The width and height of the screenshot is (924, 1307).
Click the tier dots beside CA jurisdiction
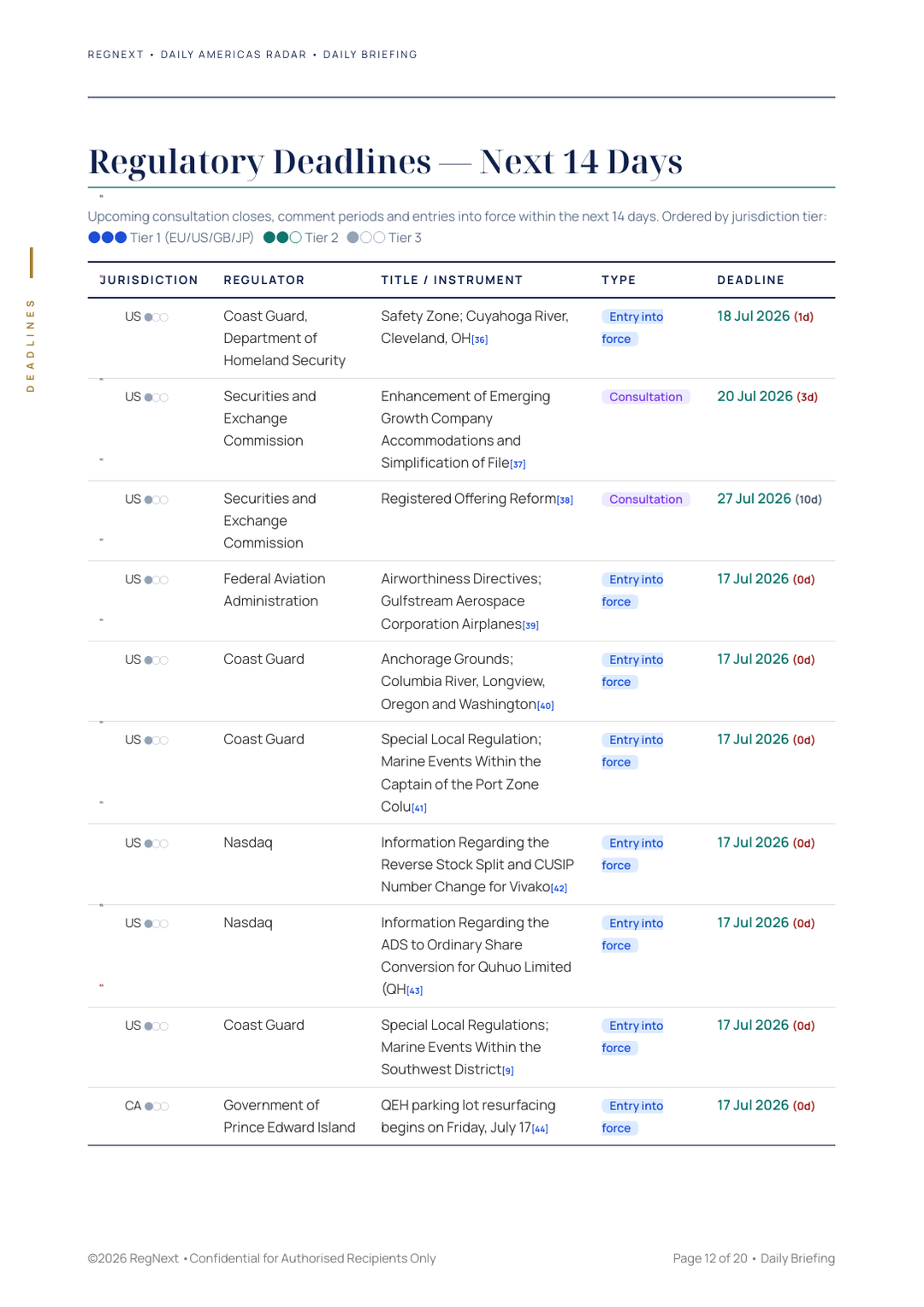(x=157, y=1106)
